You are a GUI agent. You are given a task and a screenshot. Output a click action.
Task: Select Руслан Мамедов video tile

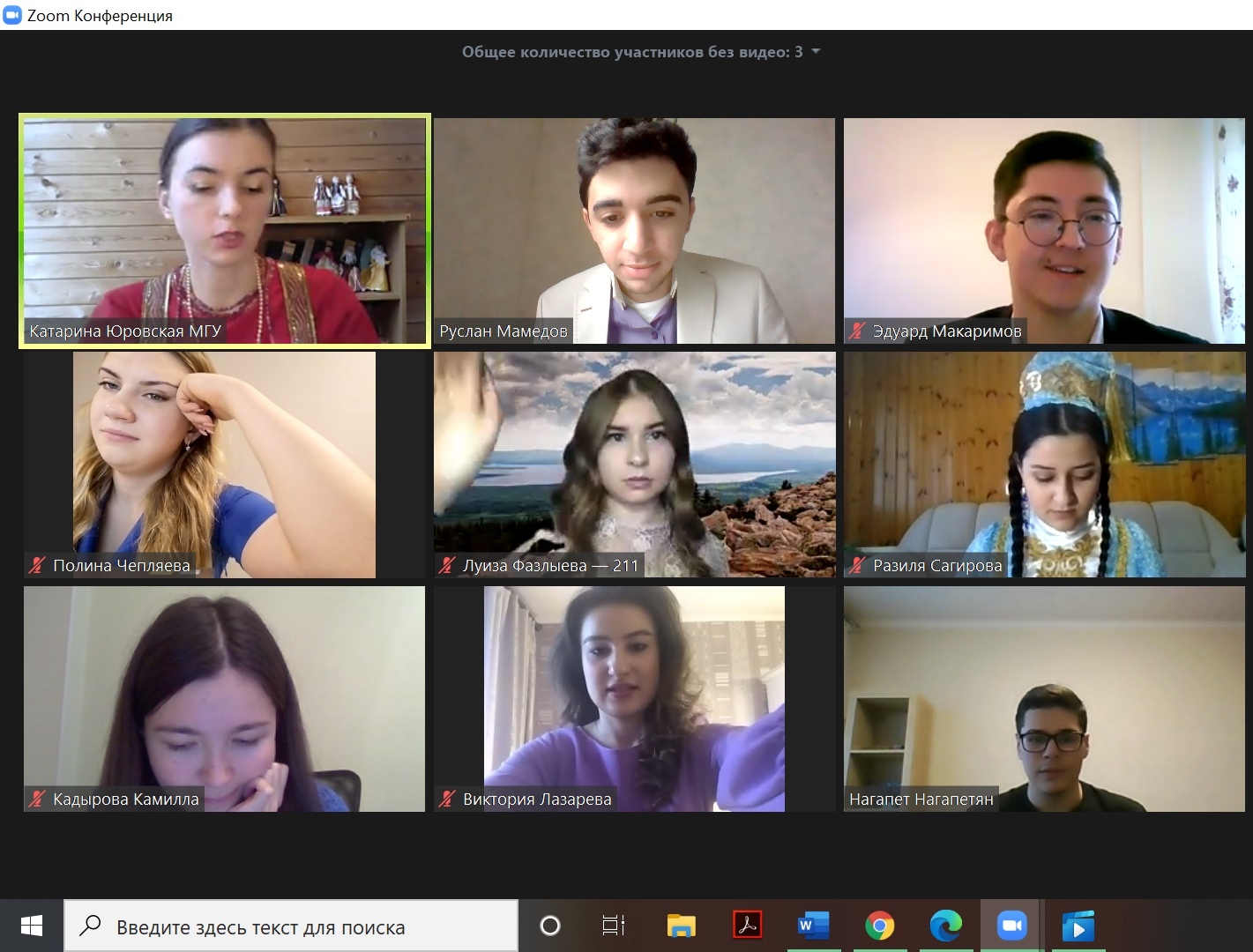point(634,231)
